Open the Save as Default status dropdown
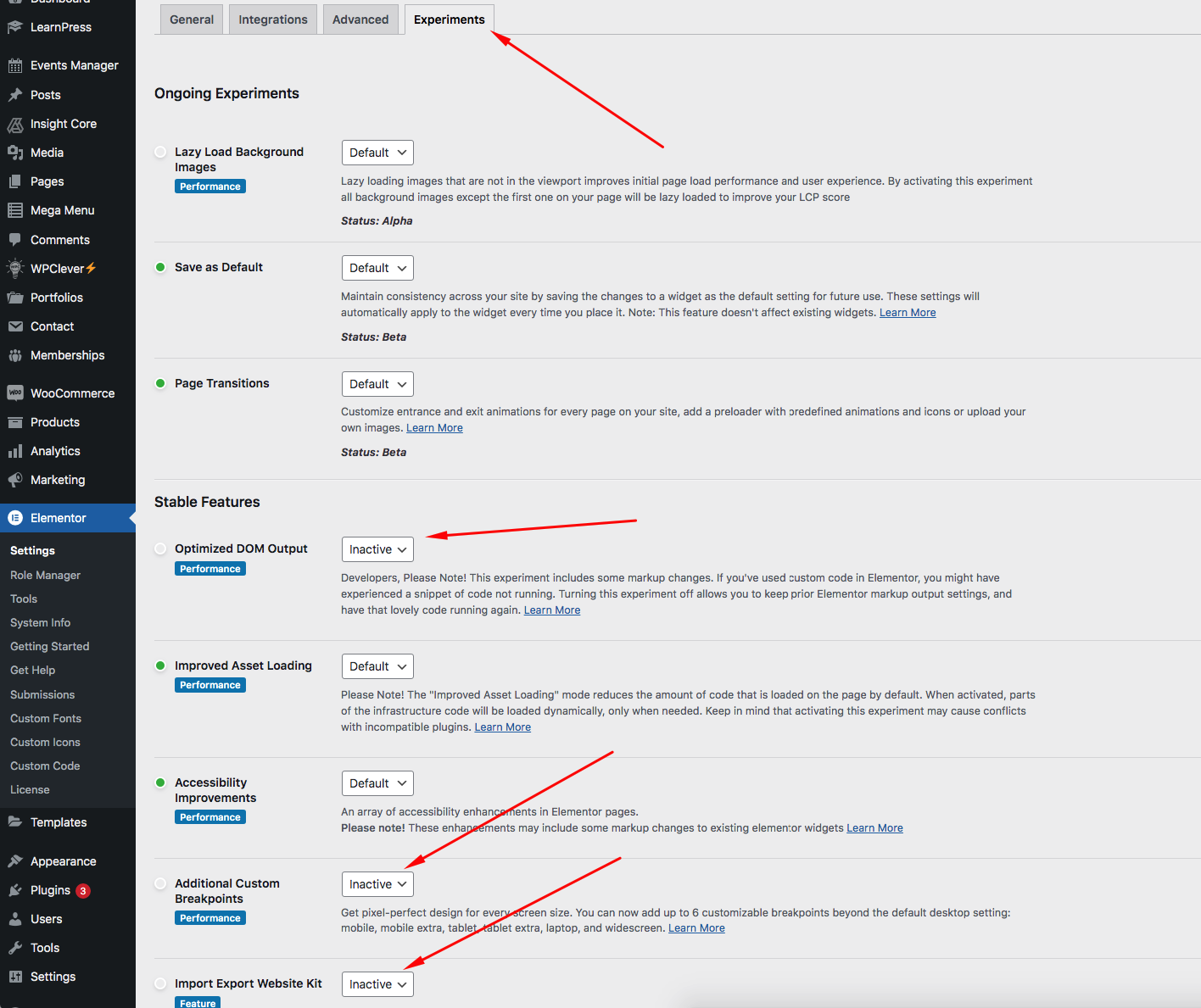Image resolution: width=1201 pixels, height=1008 pixels. point(377,268)
